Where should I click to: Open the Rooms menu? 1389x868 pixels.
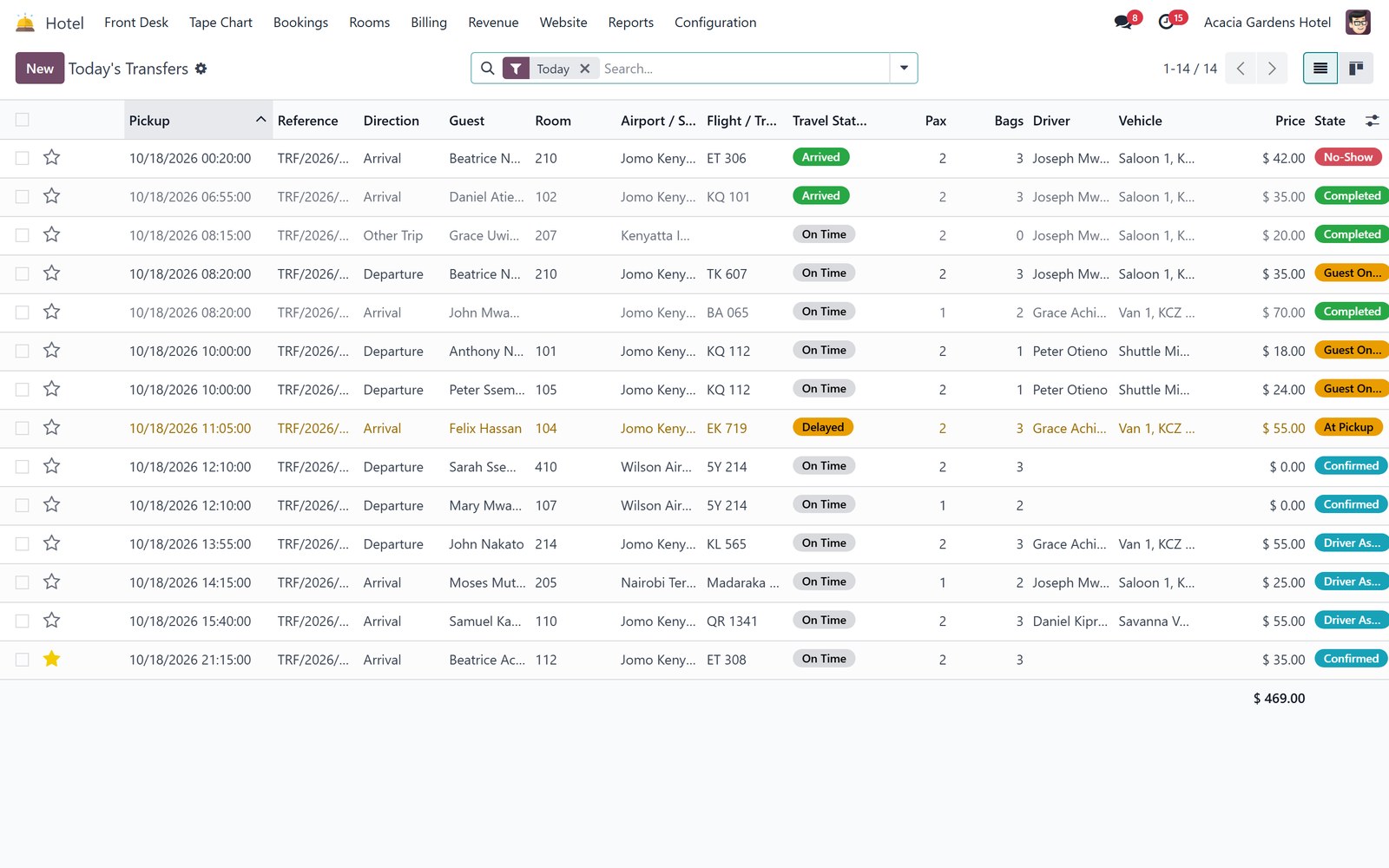click(369, 23)
